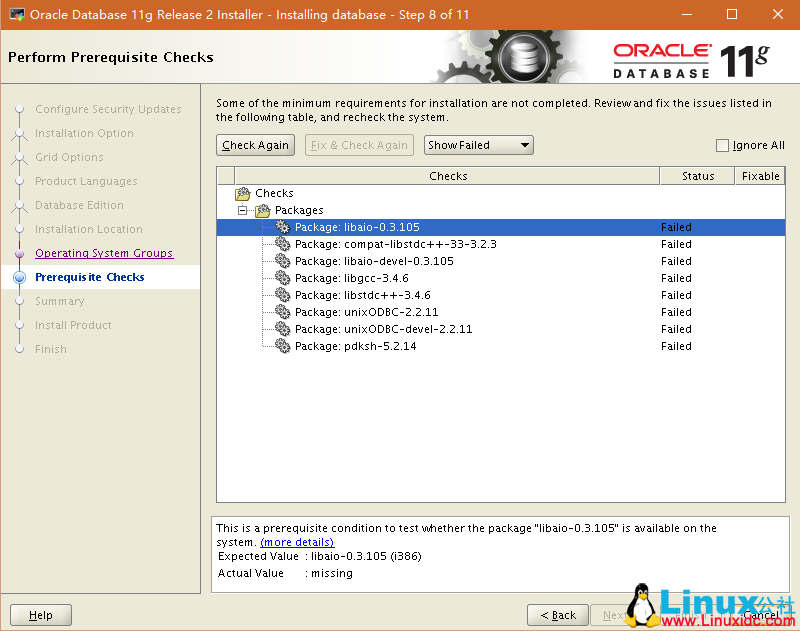Open Help
800x631 pixels.
tap(40, 615)
